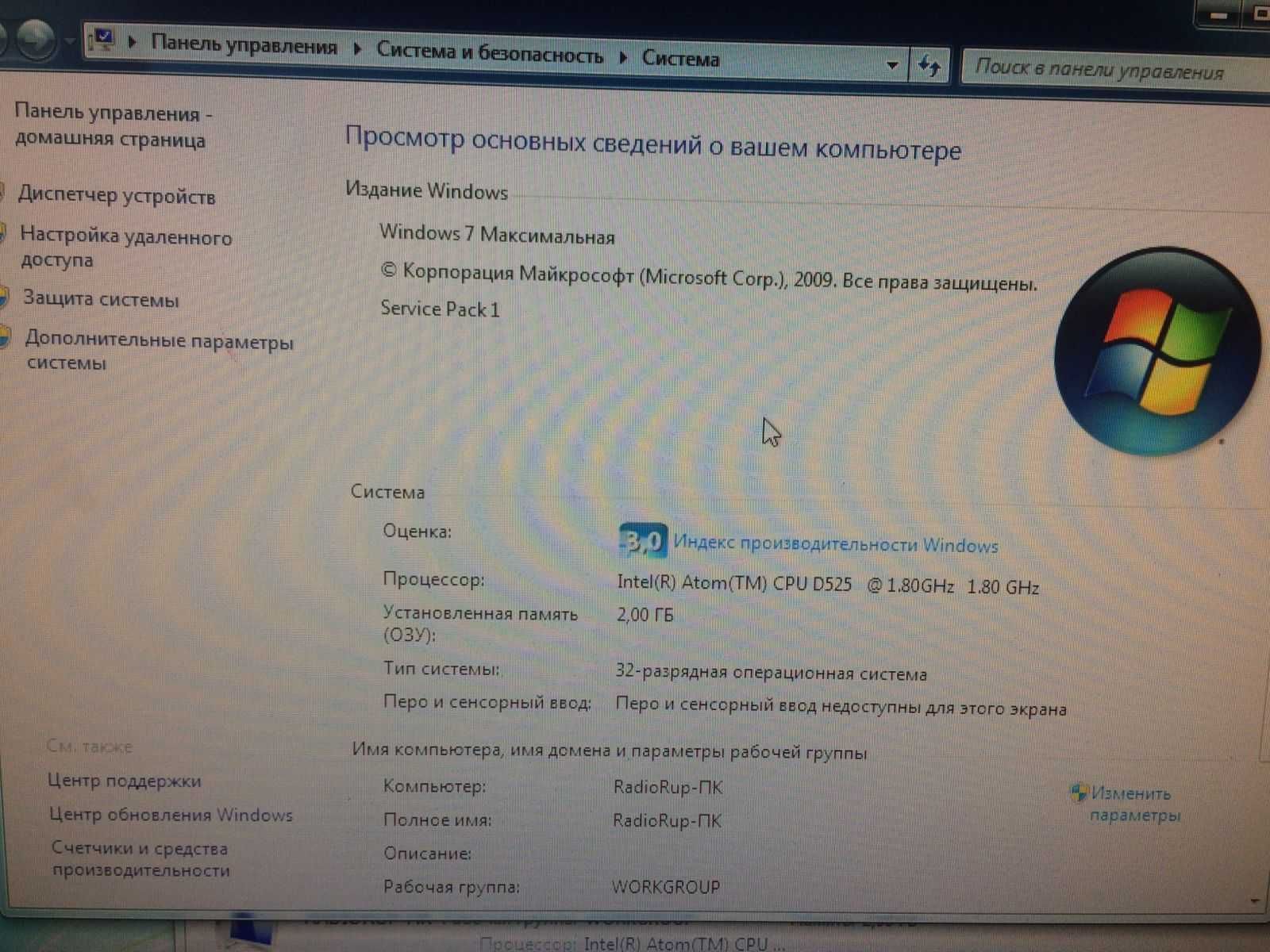The width and height of the screenshot is (1270, 952).
Task: Open Счетчики и средства производительности link
Action: pyautogui.click(x=140, y=859)
